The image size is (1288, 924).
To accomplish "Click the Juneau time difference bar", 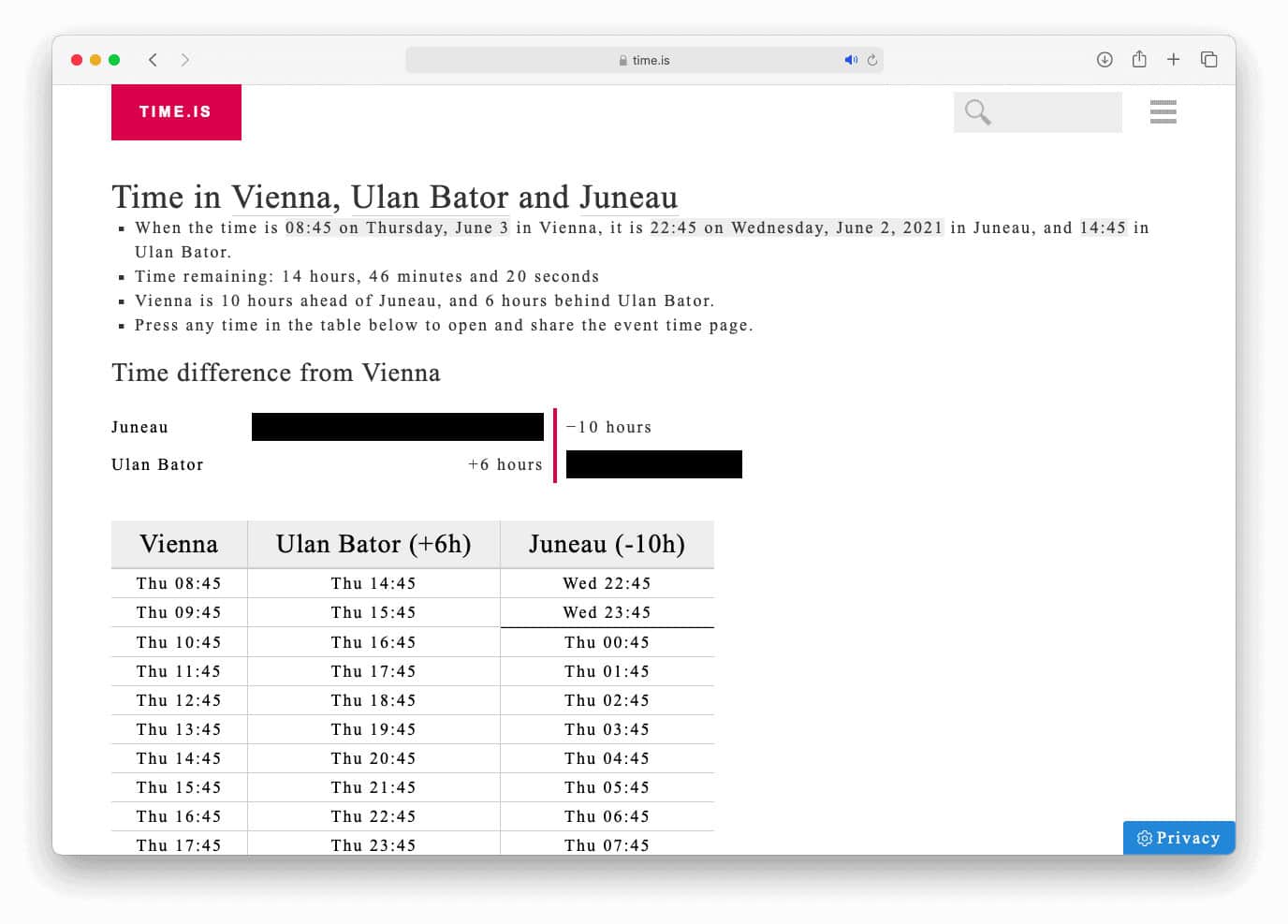I will click(397, 426).
